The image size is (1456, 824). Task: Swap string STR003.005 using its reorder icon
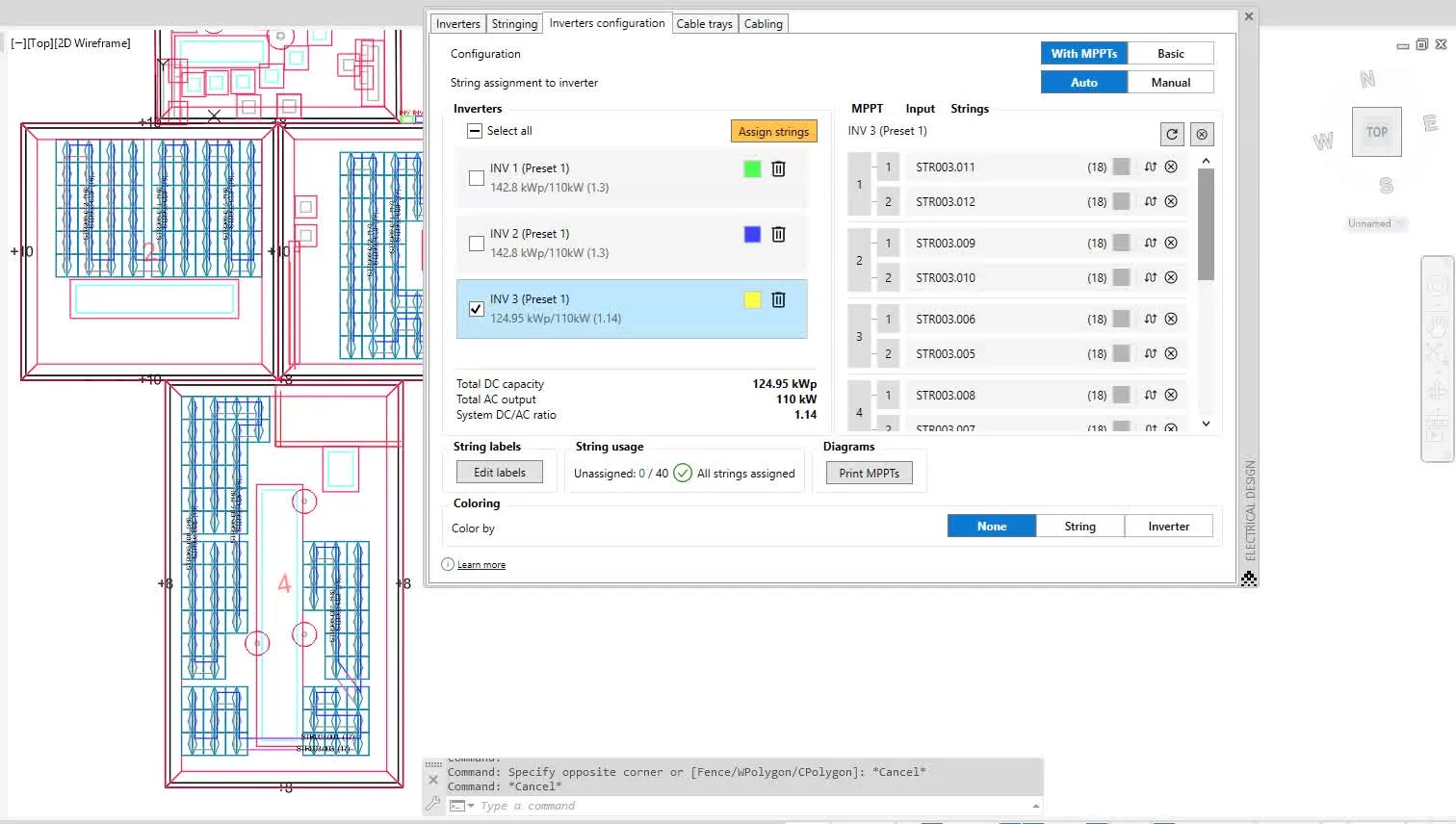pyautogui.click(x=1151, y=353)
